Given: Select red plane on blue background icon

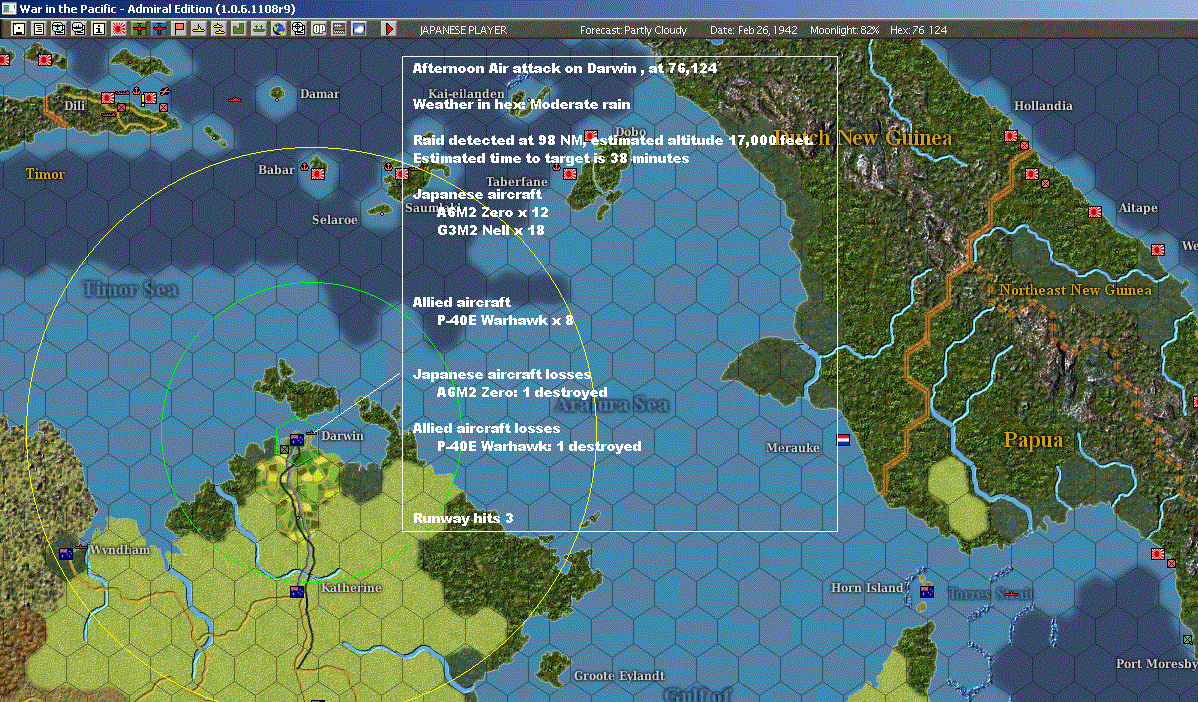Looking at the screenshot, I should (x=159, y=29).
